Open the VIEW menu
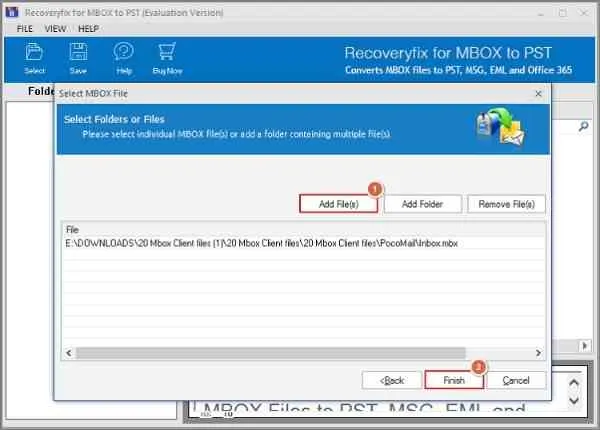Image resolution: width=600 pixels, height=430 pixels. pyautogui.click(x=55, y=29)
